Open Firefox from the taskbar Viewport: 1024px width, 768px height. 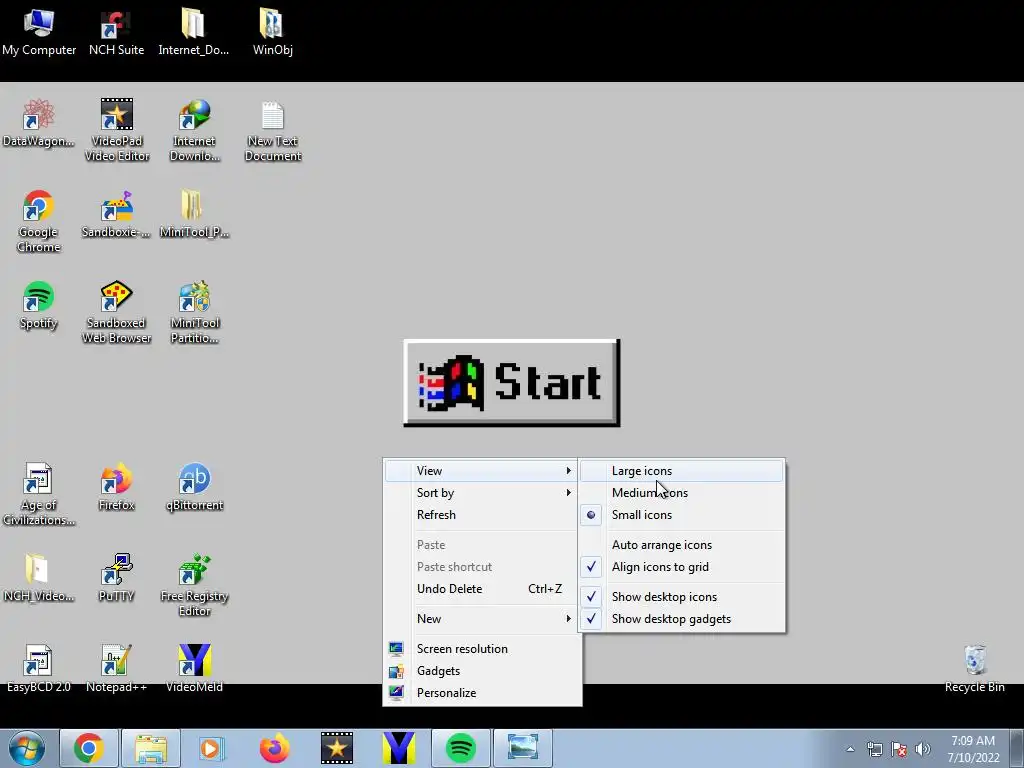[x=274, y=748]
